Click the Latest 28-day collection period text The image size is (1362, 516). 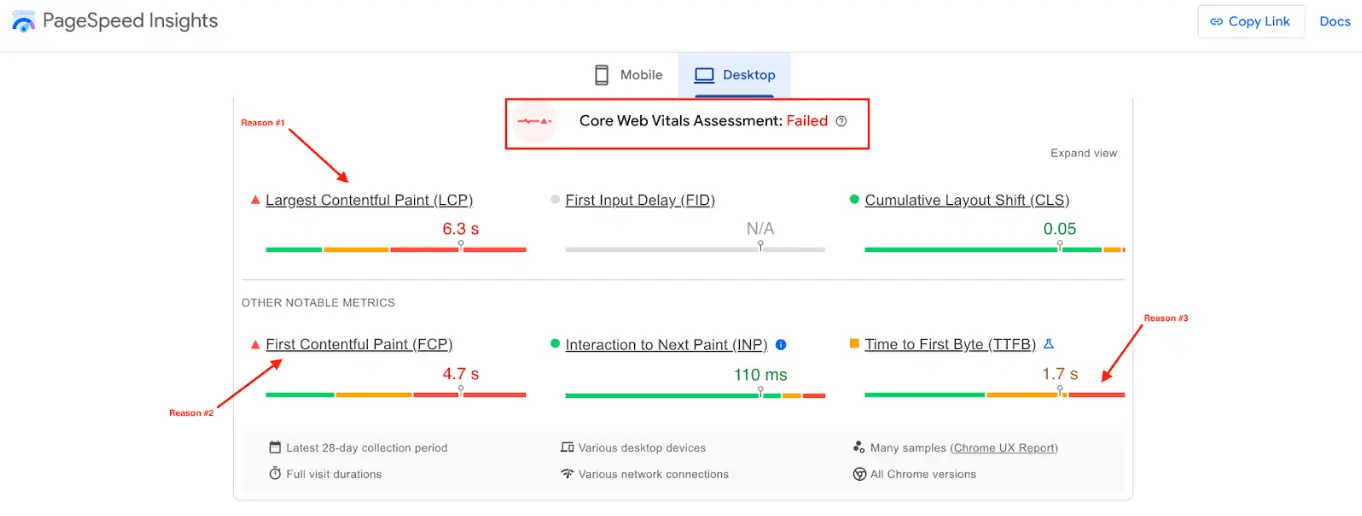(x=367, y=448)
